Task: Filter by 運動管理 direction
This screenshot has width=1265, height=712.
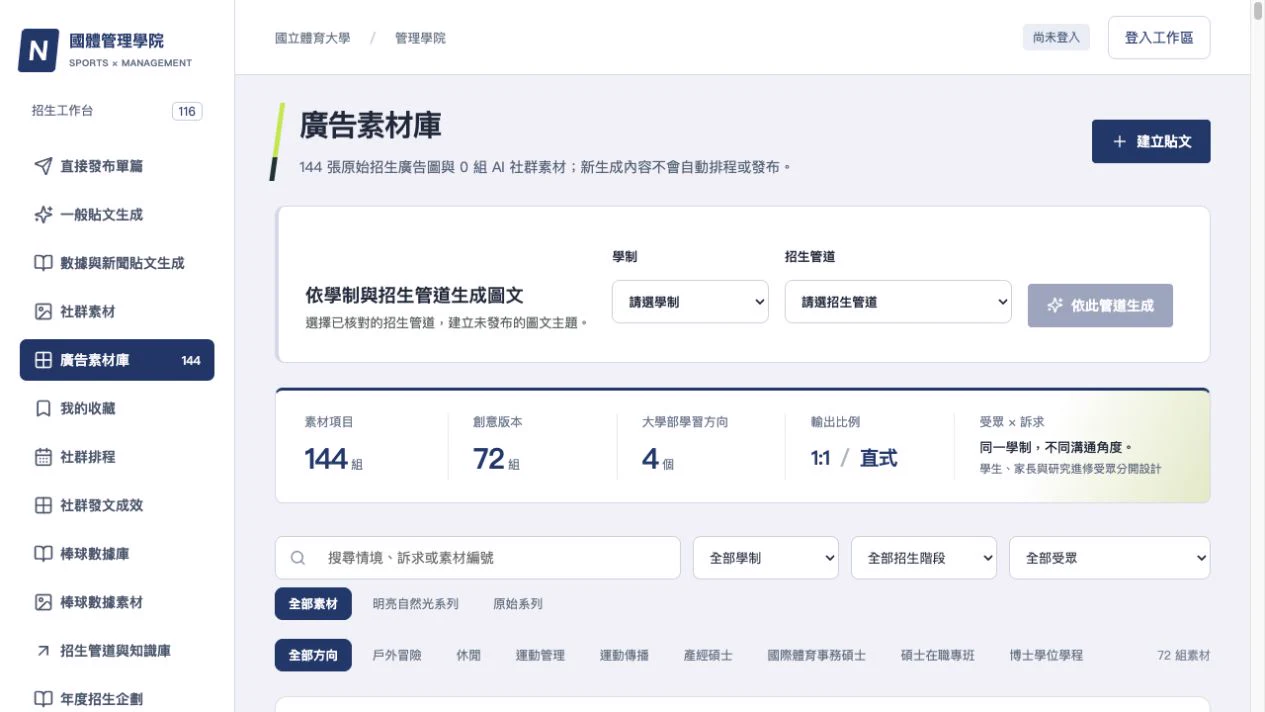Action: (x=540, y=656)
